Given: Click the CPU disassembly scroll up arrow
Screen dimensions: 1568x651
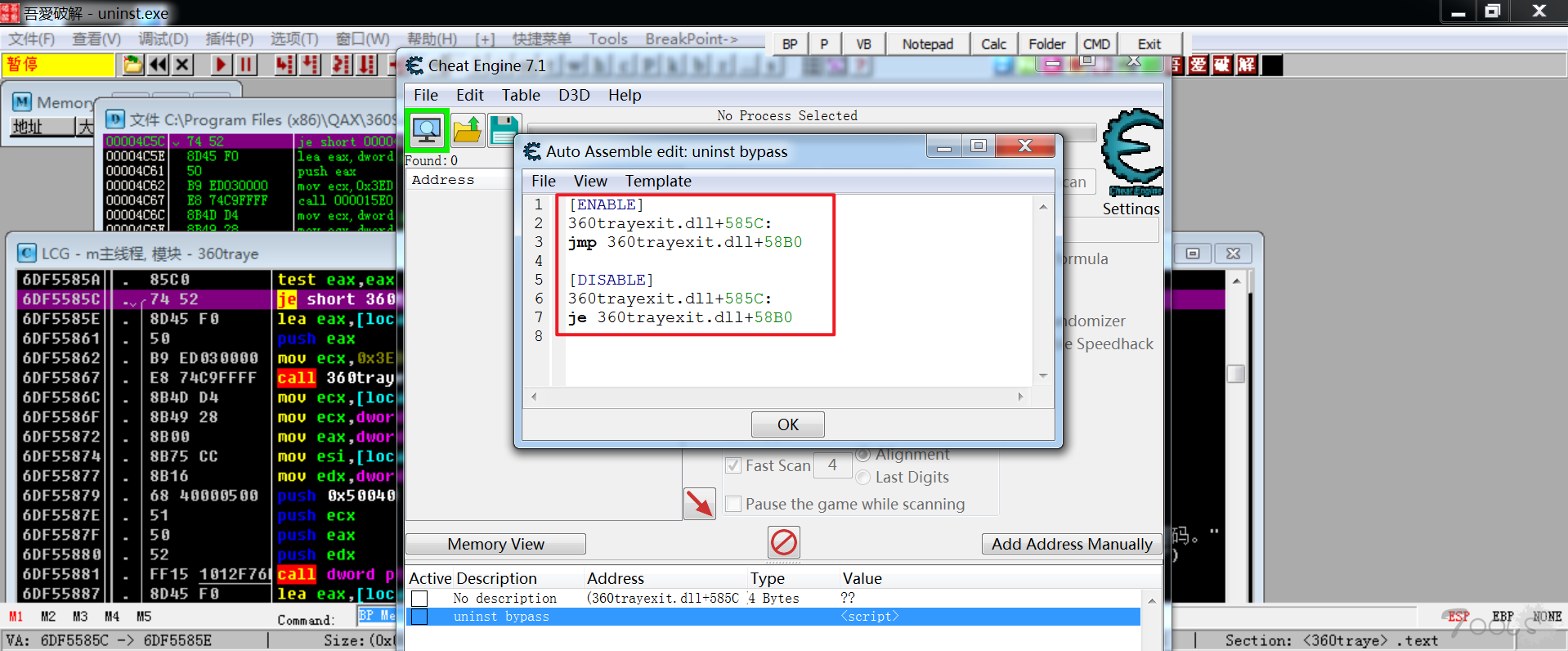Looking at the screenshot, I should [x=1236, y=281].
